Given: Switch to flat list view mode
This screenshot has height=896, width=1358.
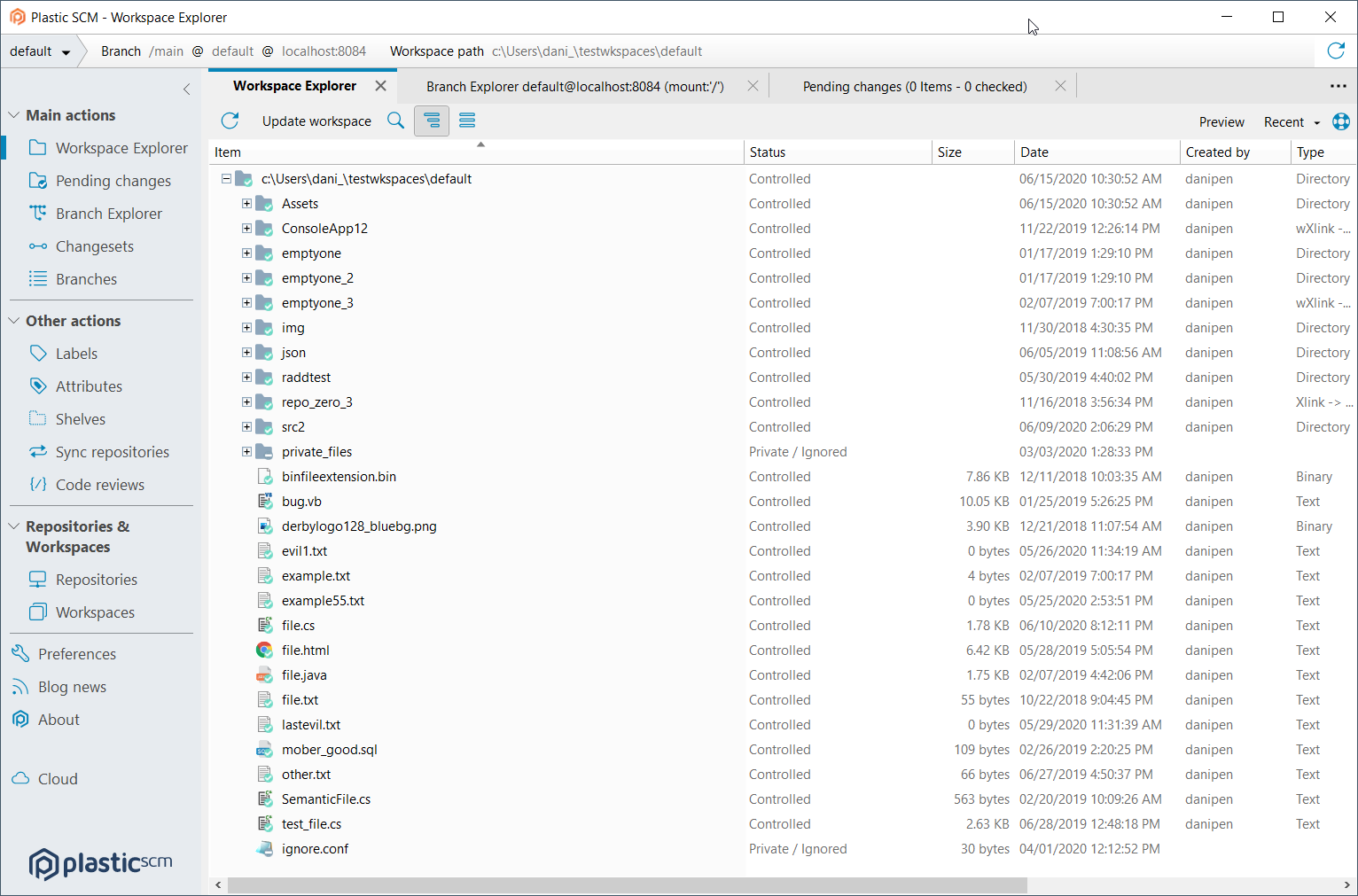Looking at the screenshot, I should click(x=467, y=121).
